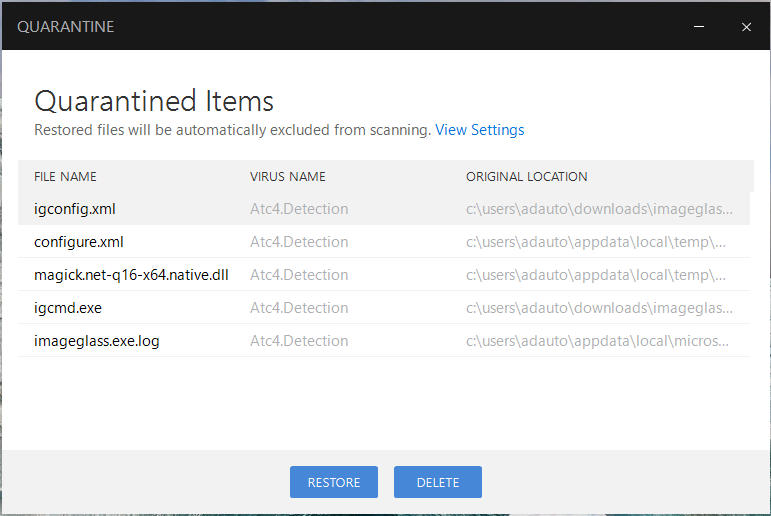Select the igconfig.xml quarantined file
This screenshot has height=516, width=771.
tap(75, 209)
